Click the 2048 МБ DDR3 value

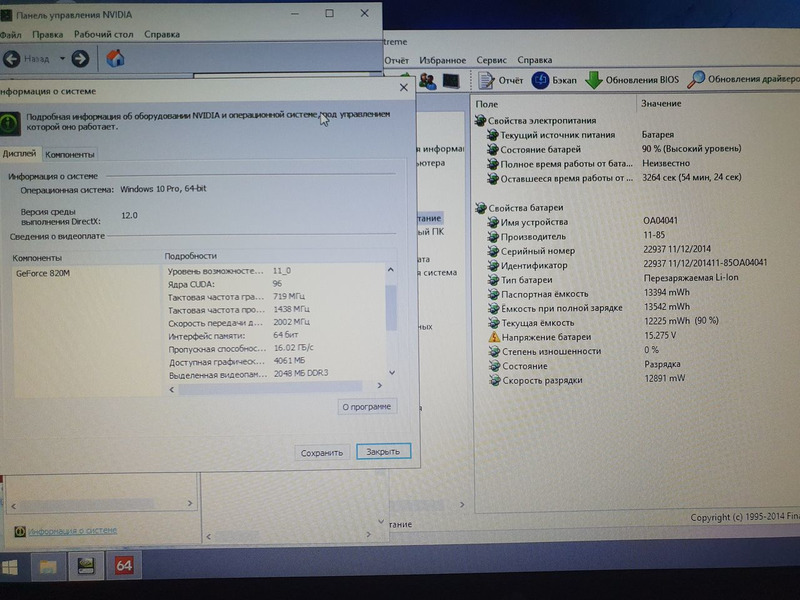click(301, 373)
